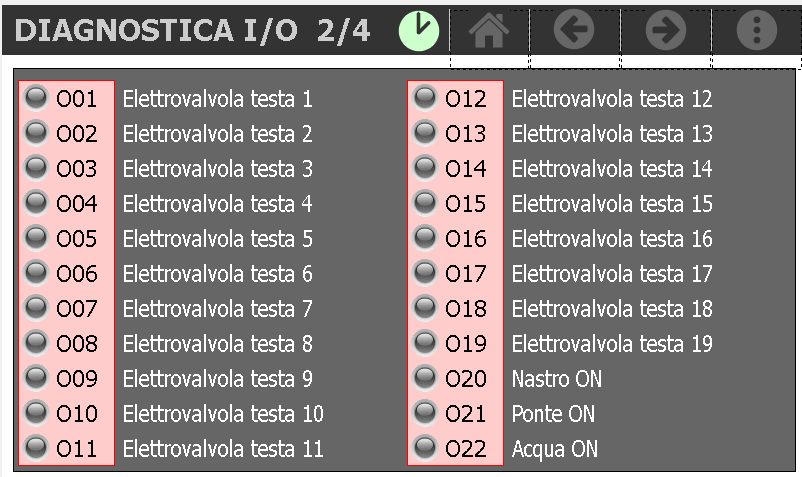The image size is (802, 477).
Task: Activate the O21 Ponte output LED
Action: point(426,413)
